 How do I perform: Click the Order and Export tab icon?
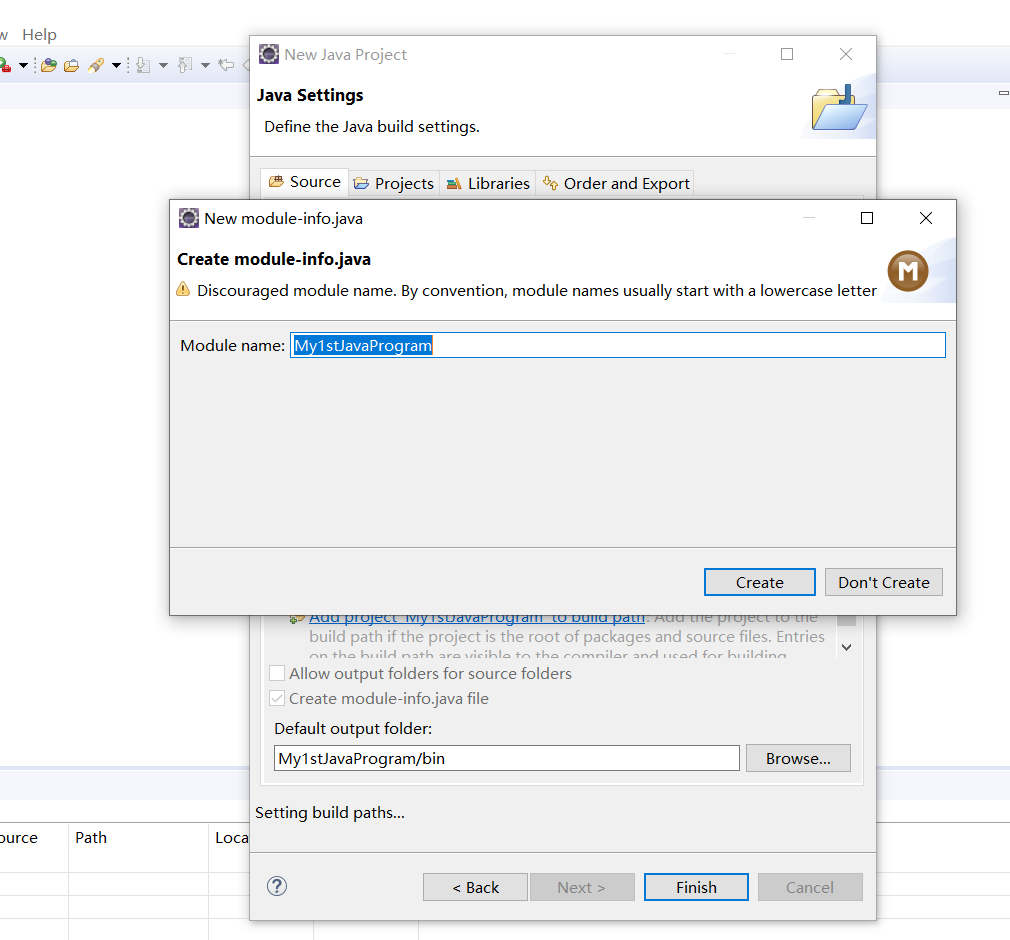(550, 183)
